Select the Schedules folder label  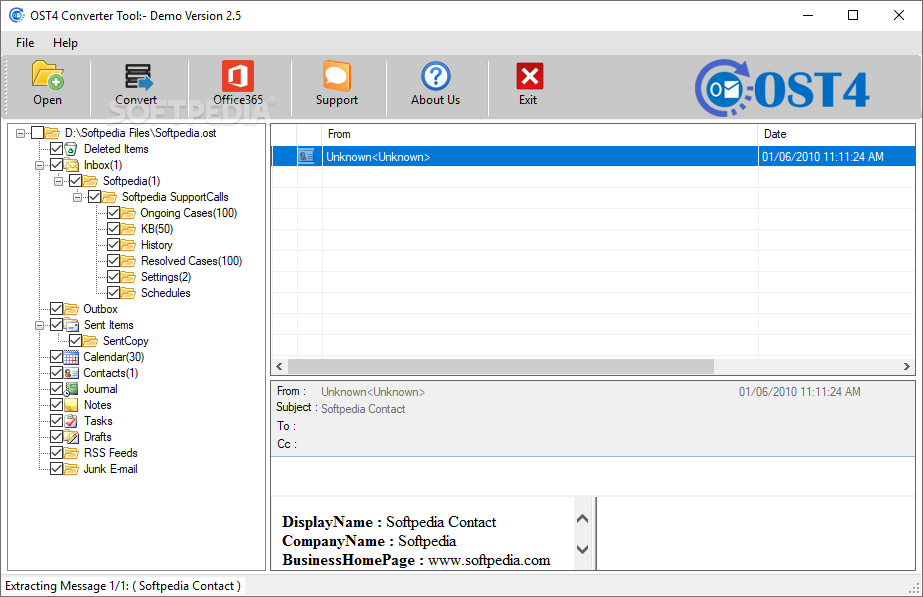(x=165, y=293)
